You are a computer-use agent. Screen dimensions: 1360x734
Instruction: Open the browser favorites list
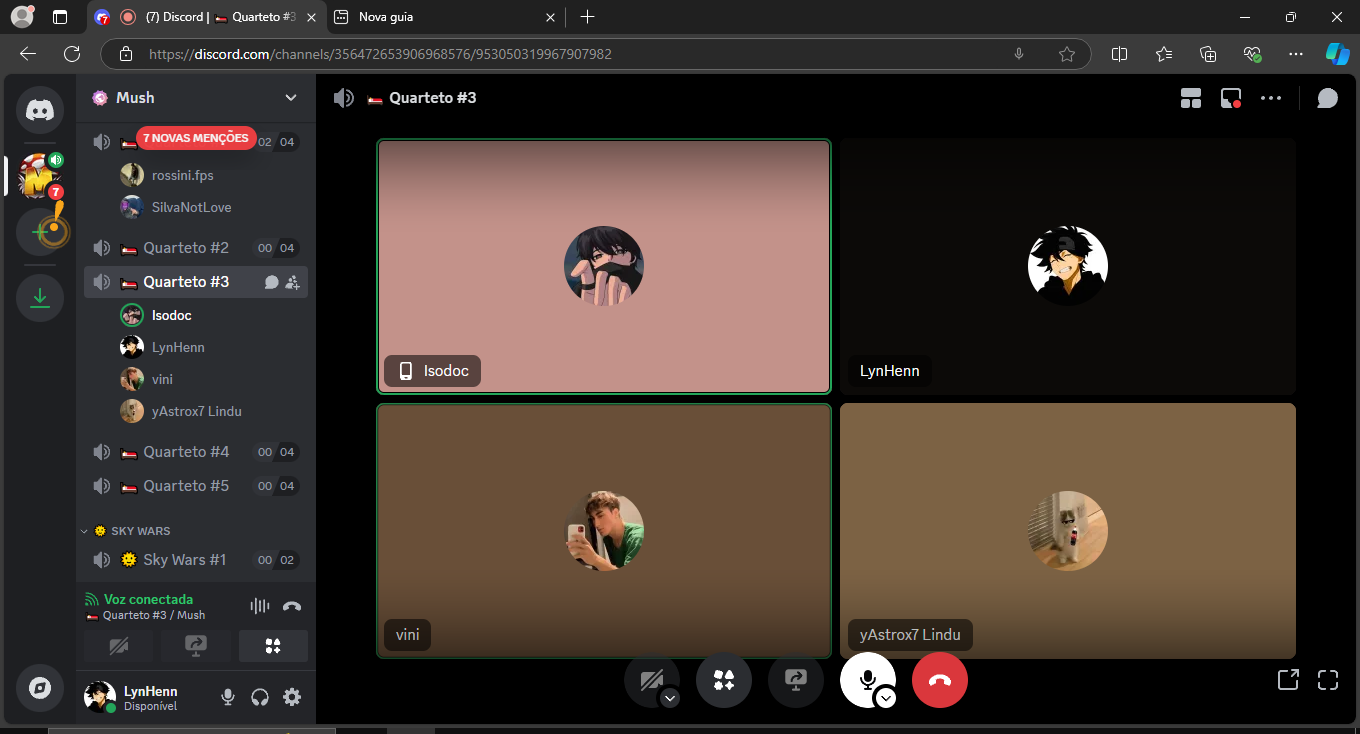[1164, 54]
